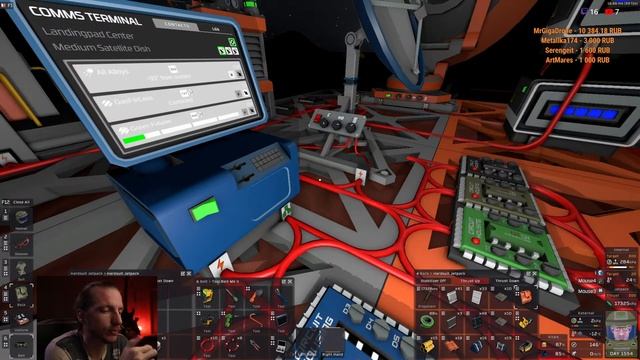The height and width of the screenshot is (360, 640).
Task: Click the Serengeit donation entry
Action: pos(578,51)
